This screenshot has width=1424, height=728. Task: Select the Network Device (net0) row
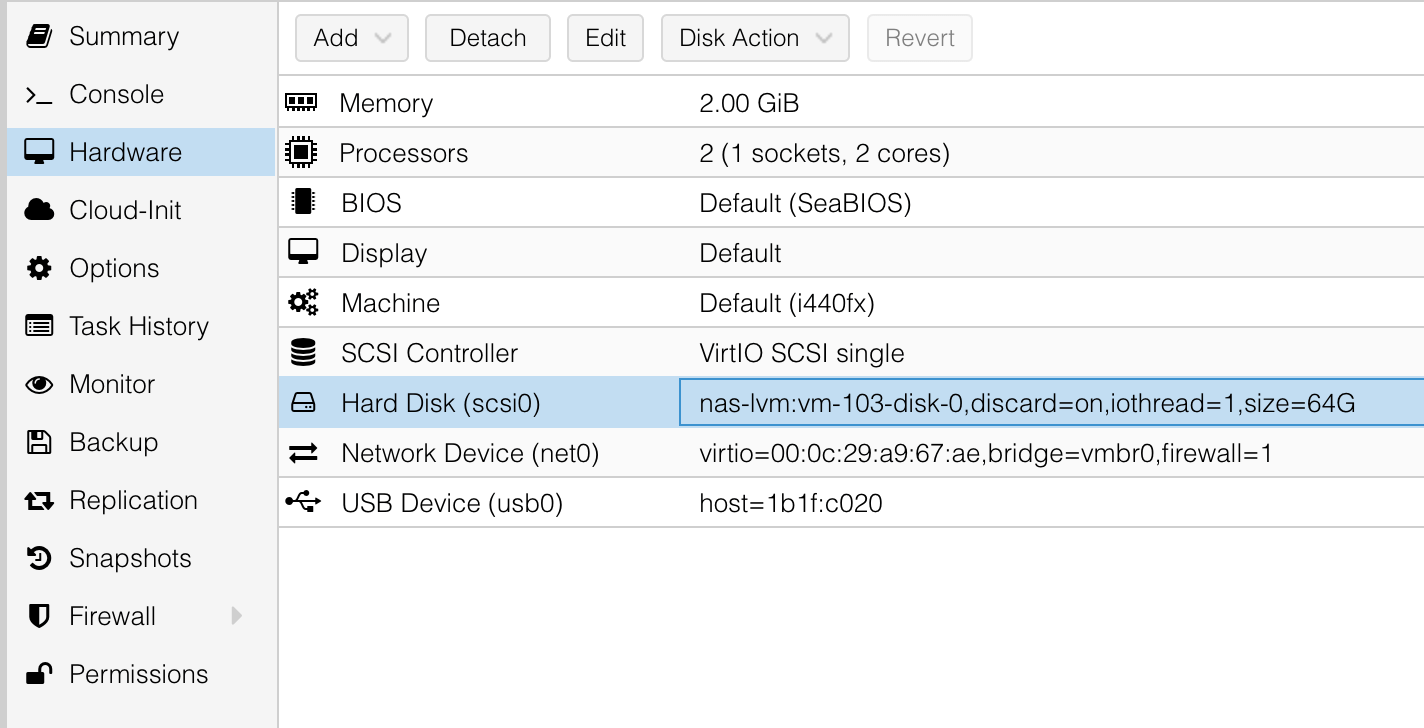pyautogui.click(x=470, y=453)
